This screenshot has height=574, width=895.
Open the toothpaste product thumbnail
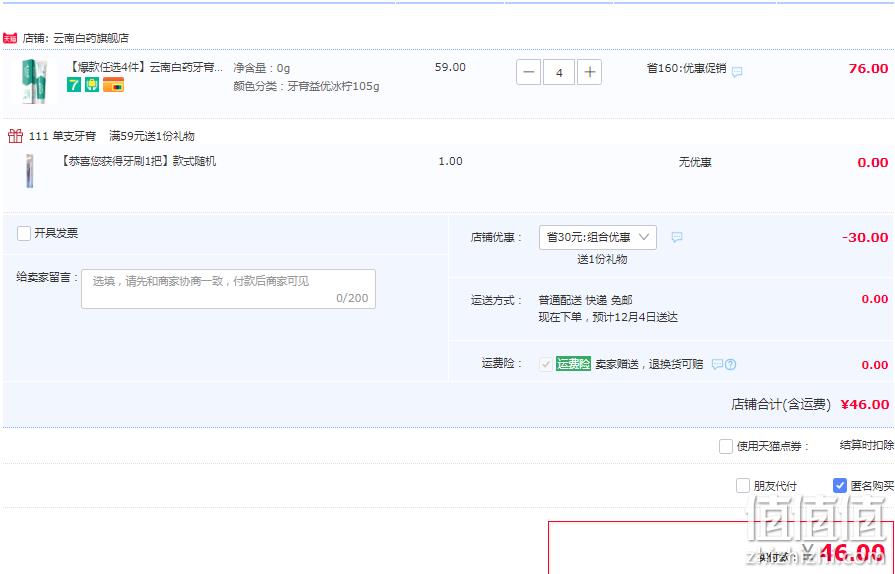pyautogui.click(x=34, y=82)
